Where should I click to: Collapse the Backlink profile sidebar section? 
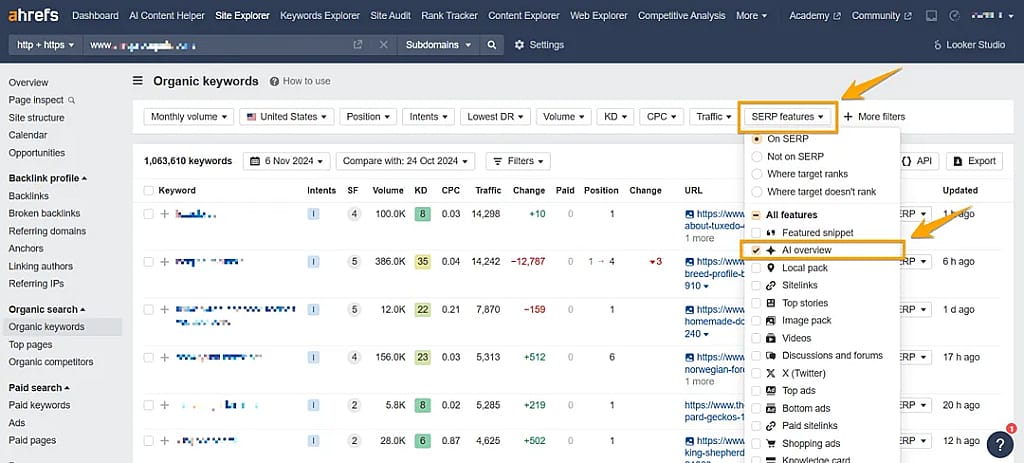click(48, 178)
